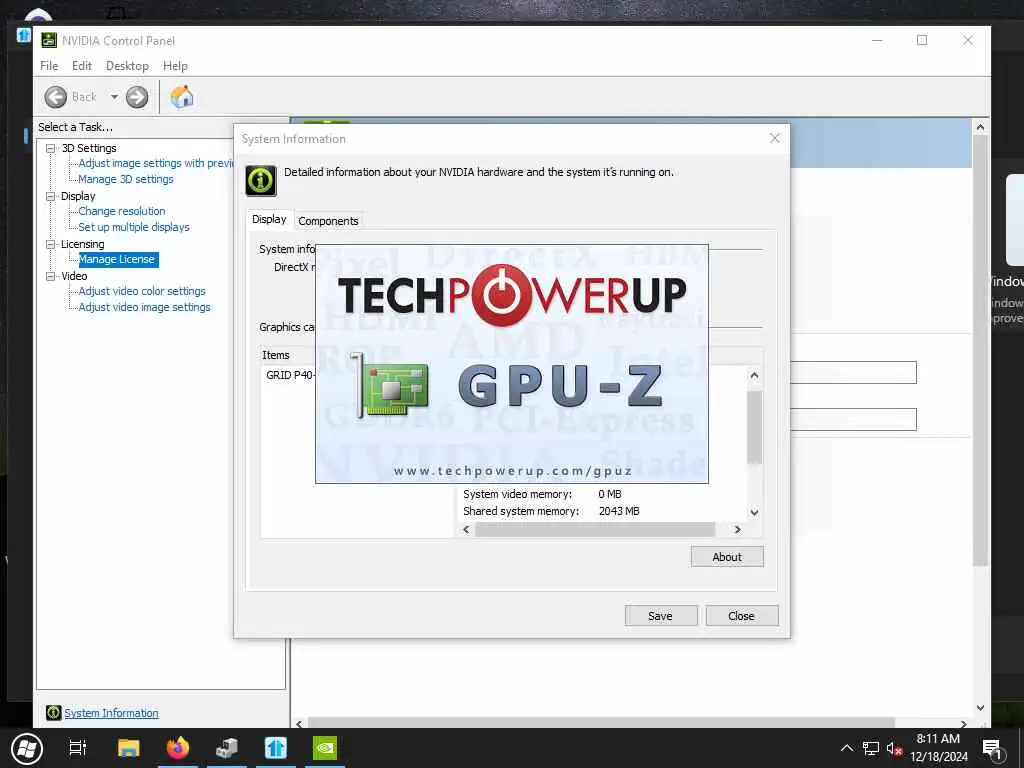Viewport: 1024px width, 768px height.
Task: Click the computer setup taskbar icon
Action: click(x=227, y=748)
